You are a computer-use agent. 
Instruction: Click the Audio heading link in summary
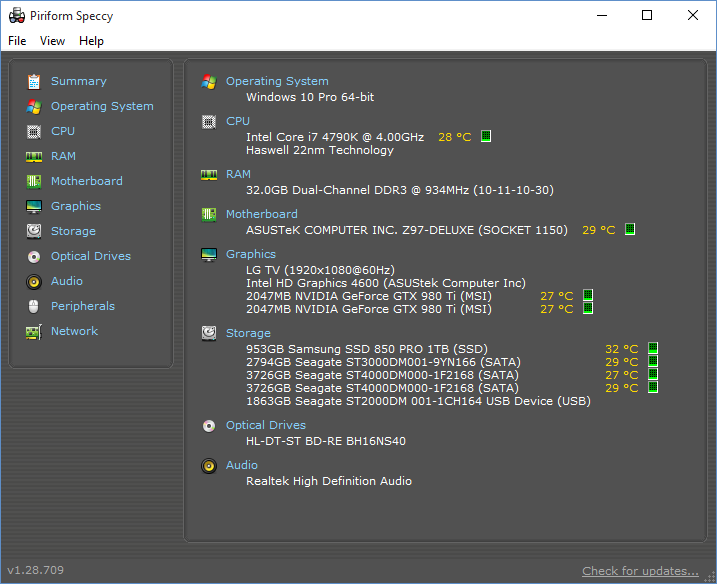(x=242, y=465)
